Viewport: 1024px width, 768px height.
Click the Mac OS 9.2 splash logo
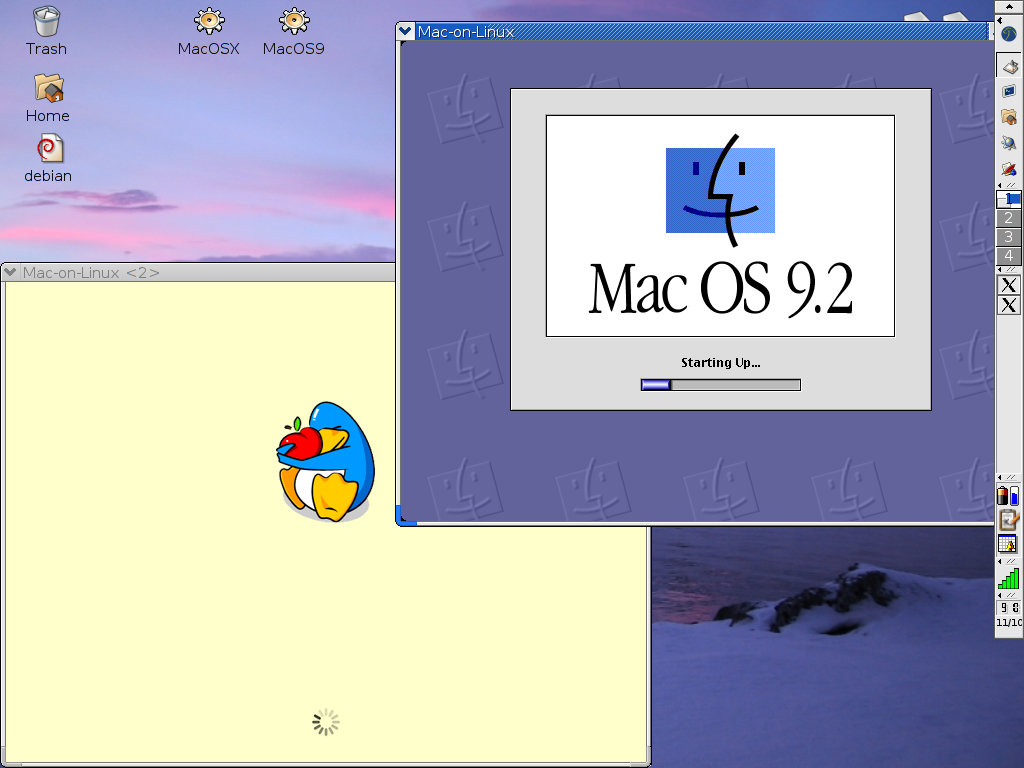click(720, 226)
